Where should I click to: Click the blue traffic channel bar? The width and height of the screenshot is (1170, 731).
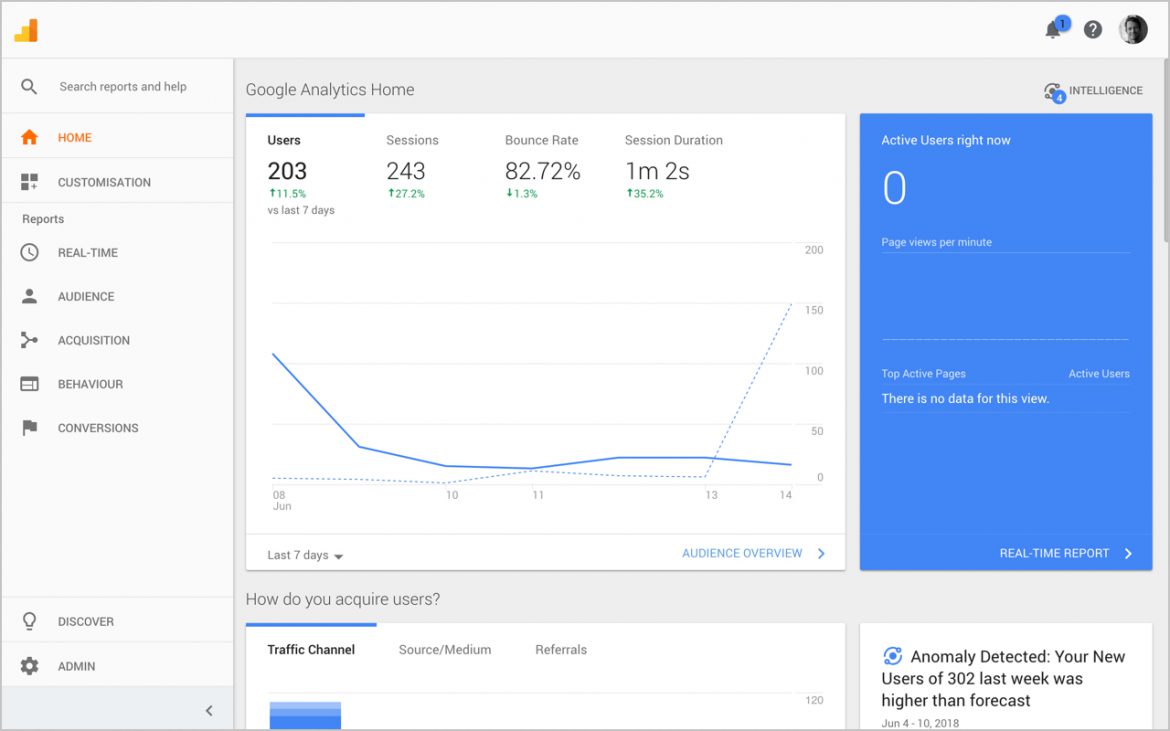[x=305, y=715]
